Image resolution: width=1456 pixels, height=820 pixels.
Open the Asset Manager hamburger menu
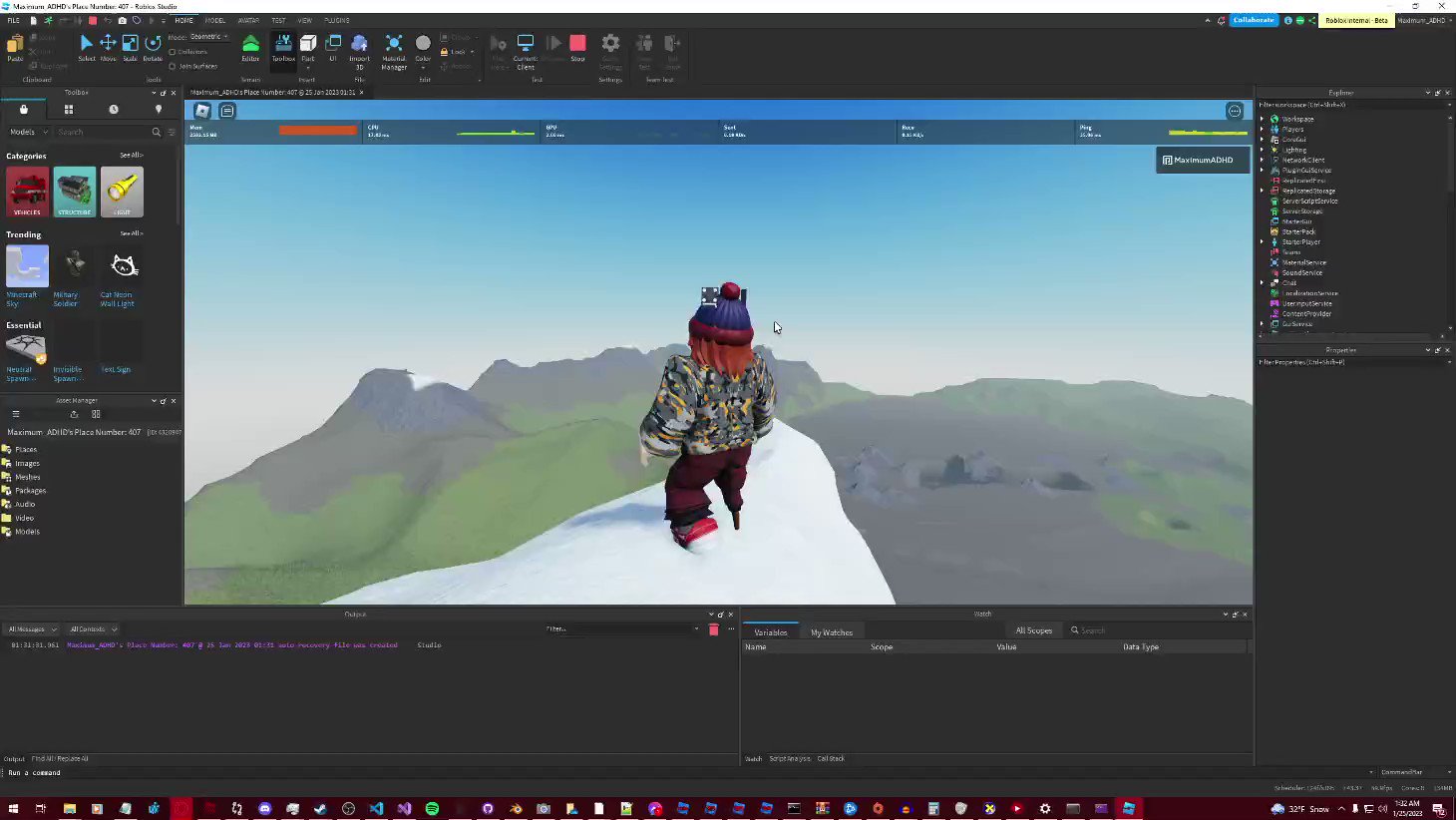[x=15, y=414]
